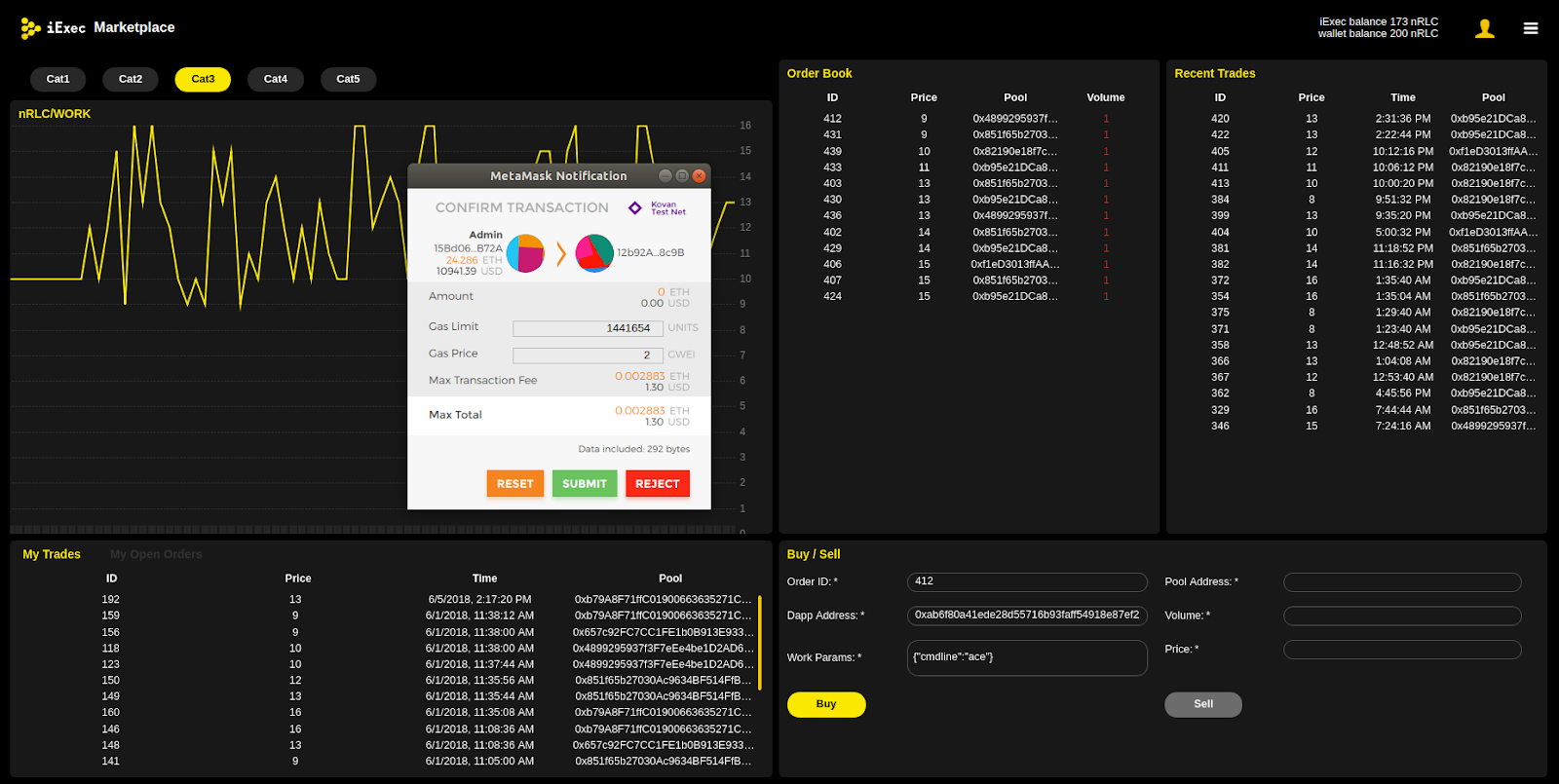Focus the Price input field
Viewport: 1559px width, 784px height.
pos(1402,650)
